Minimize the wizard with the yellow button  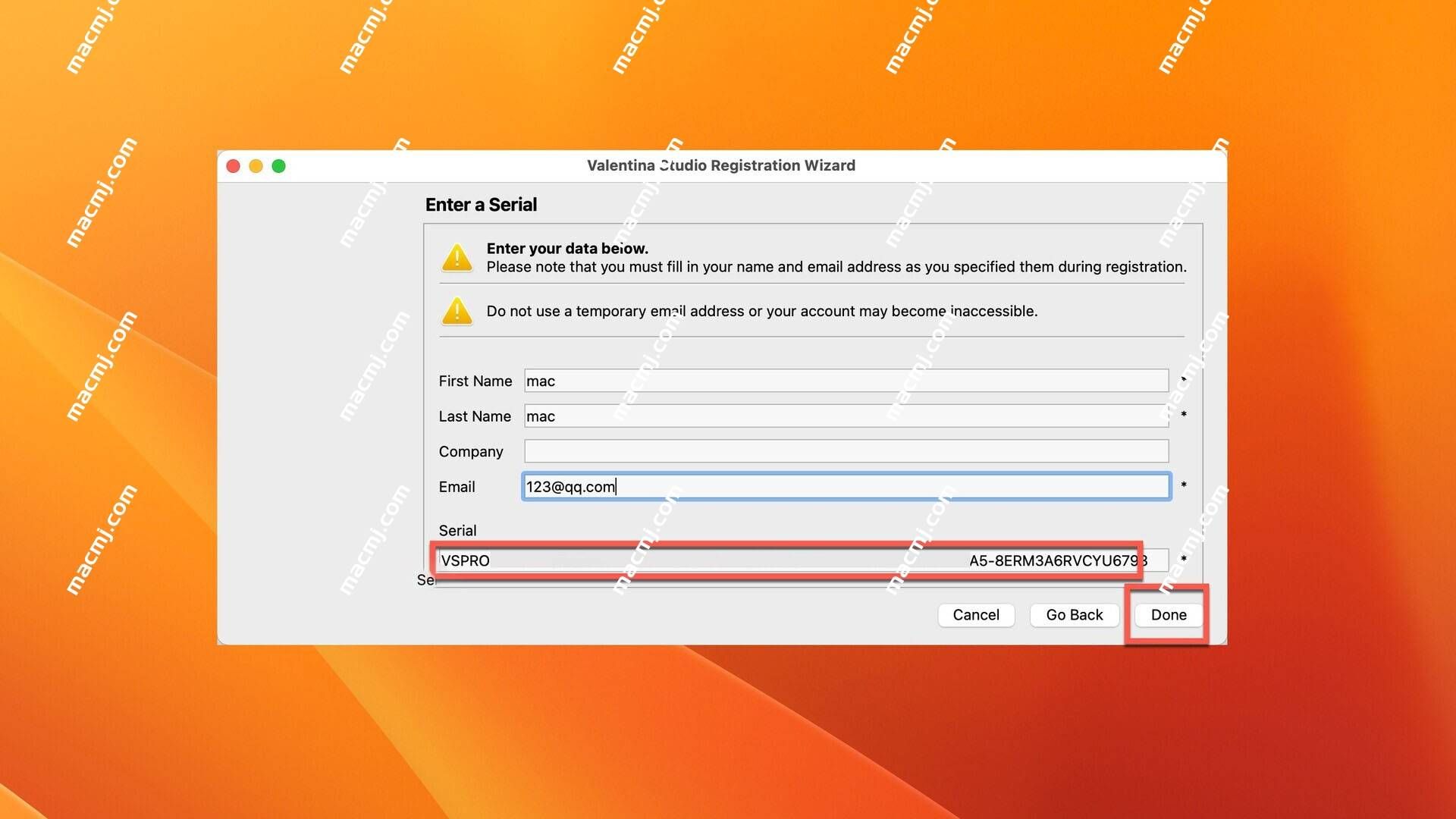(x=256, y=166)
